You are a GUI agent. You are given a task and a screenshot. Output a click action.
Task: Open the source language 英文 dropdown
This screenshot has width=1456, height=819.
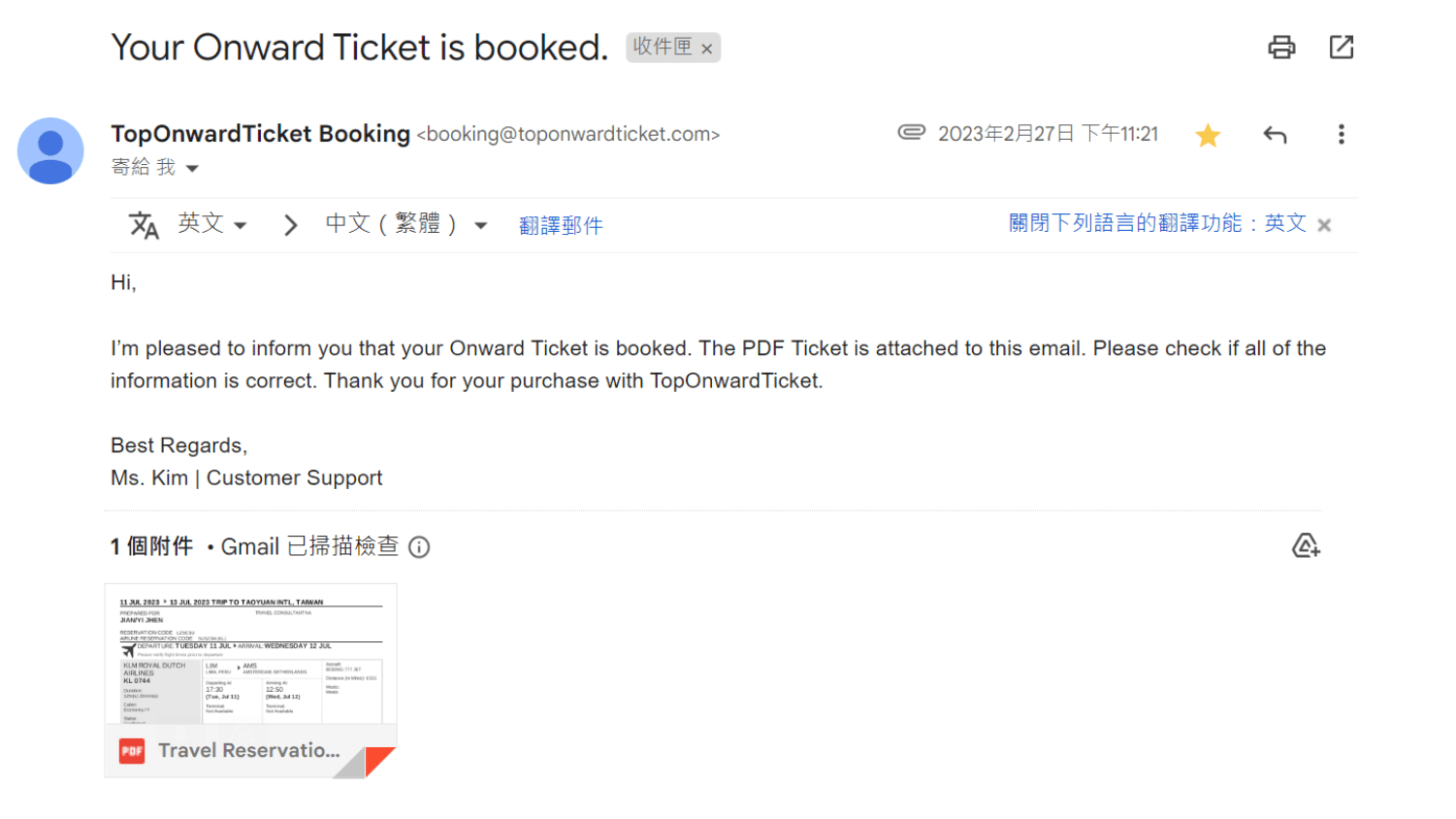click(212, 224)
